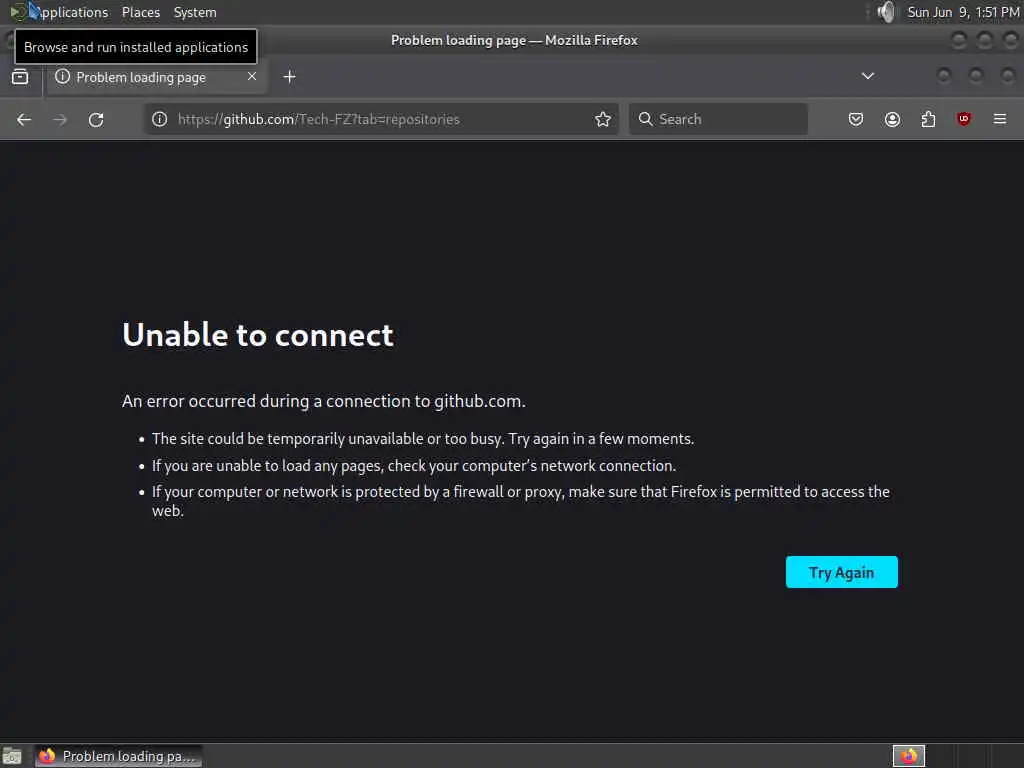Reload the current page
This screenshot has height=768, width=1024.
96,120
